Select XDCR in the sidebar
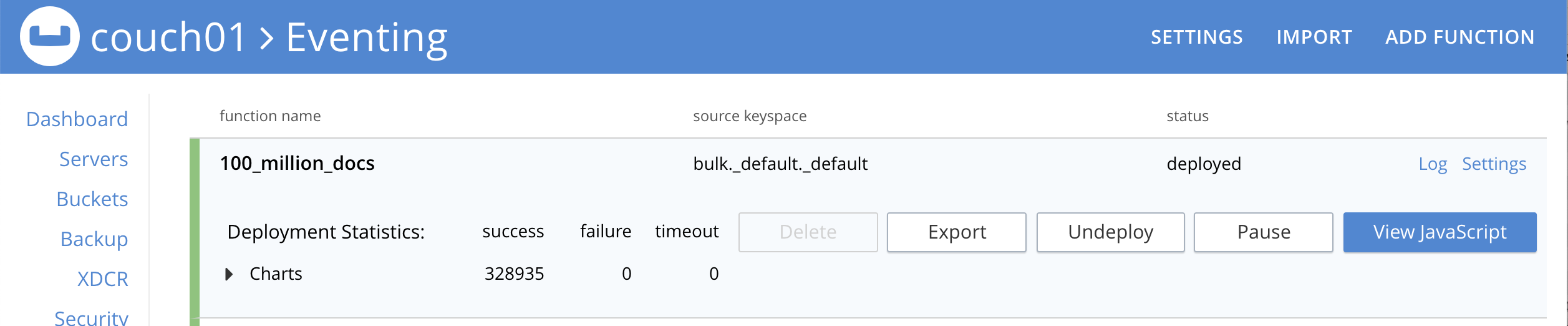The width and height of the screenshot is (1568, 326). (103, 279)
